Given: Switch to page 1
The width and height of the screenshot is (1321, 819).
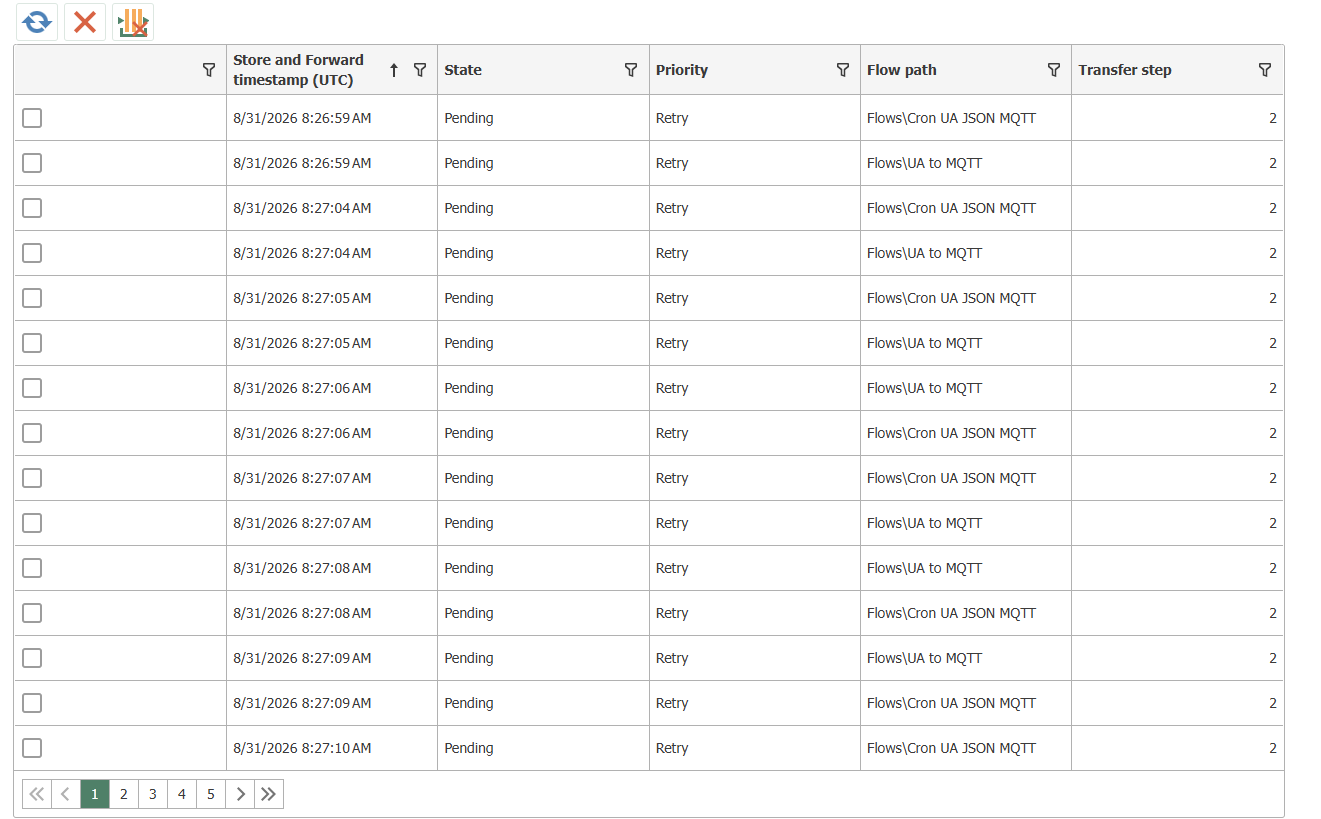Looking at the screenshot, I should click(95, 794).
